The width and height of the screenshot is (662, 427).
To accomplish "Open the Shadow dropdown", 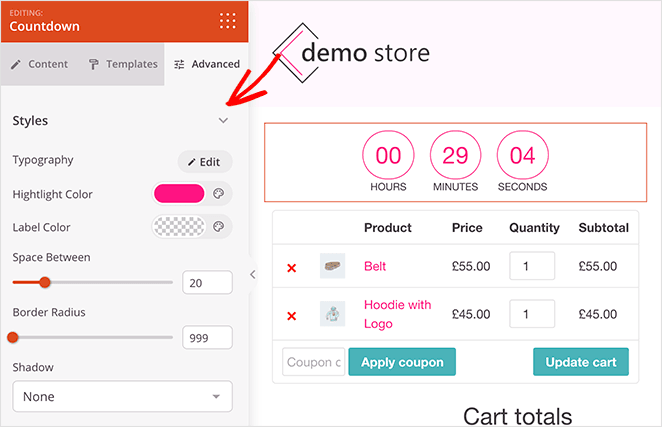I will pyautogui.click(x=122, y=396).
